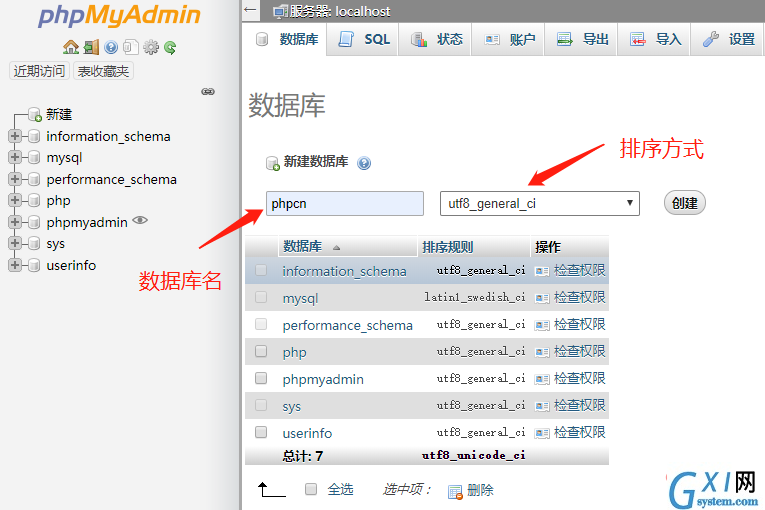The height and width of the screenshot is (510, 765).
Task: Click the delete icon beside 删除
Action: click(455, 492)
